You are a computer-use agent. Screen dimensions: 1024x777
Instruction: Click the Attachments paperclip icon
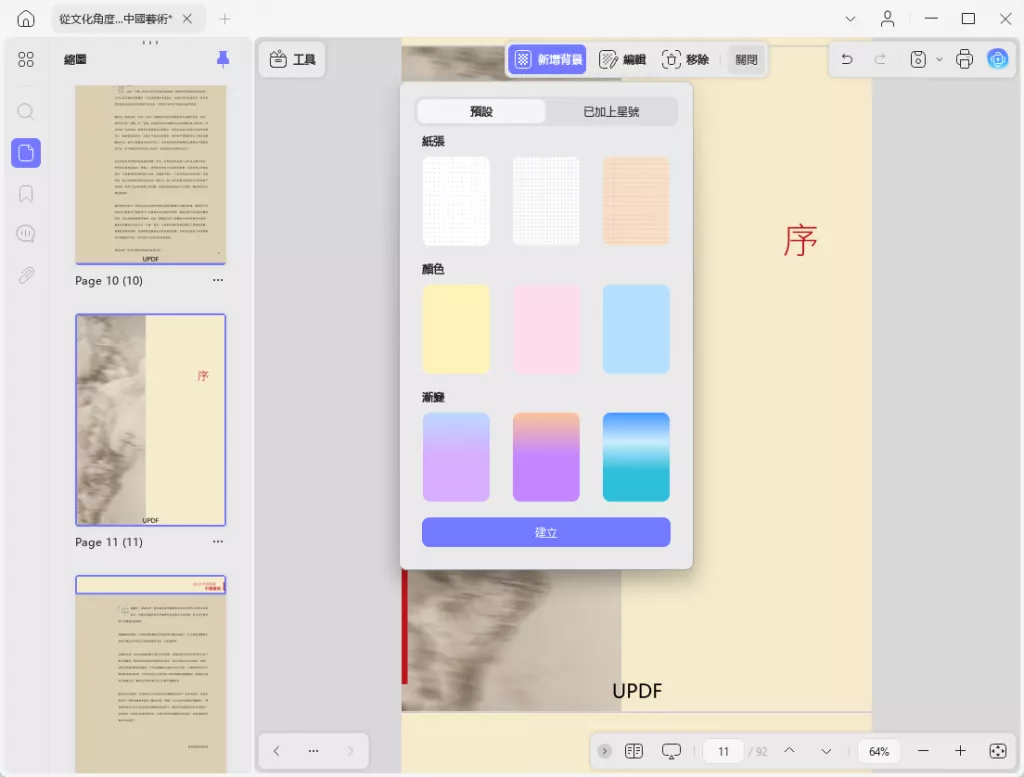click(x=25, y=275)
